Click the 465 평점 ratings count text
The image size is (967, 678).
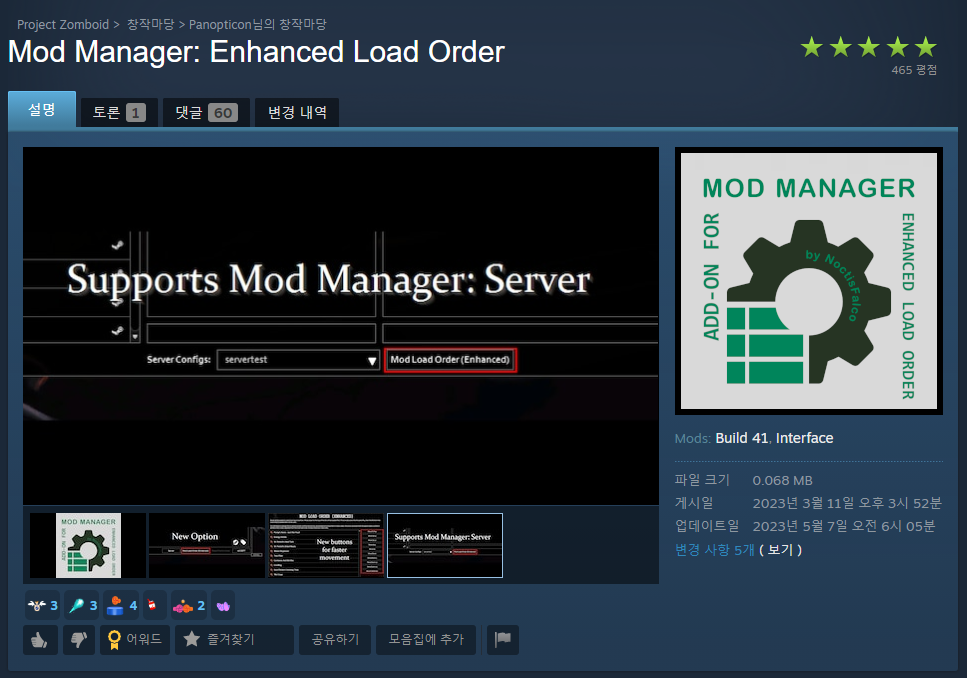coord(914,70)
